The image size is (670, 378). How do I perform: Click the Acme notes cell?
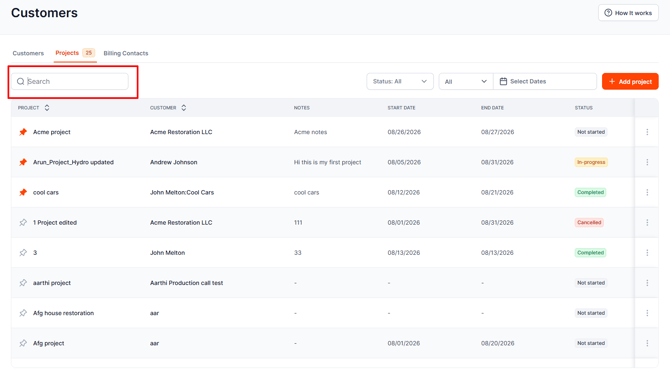[x=310, y=132]
